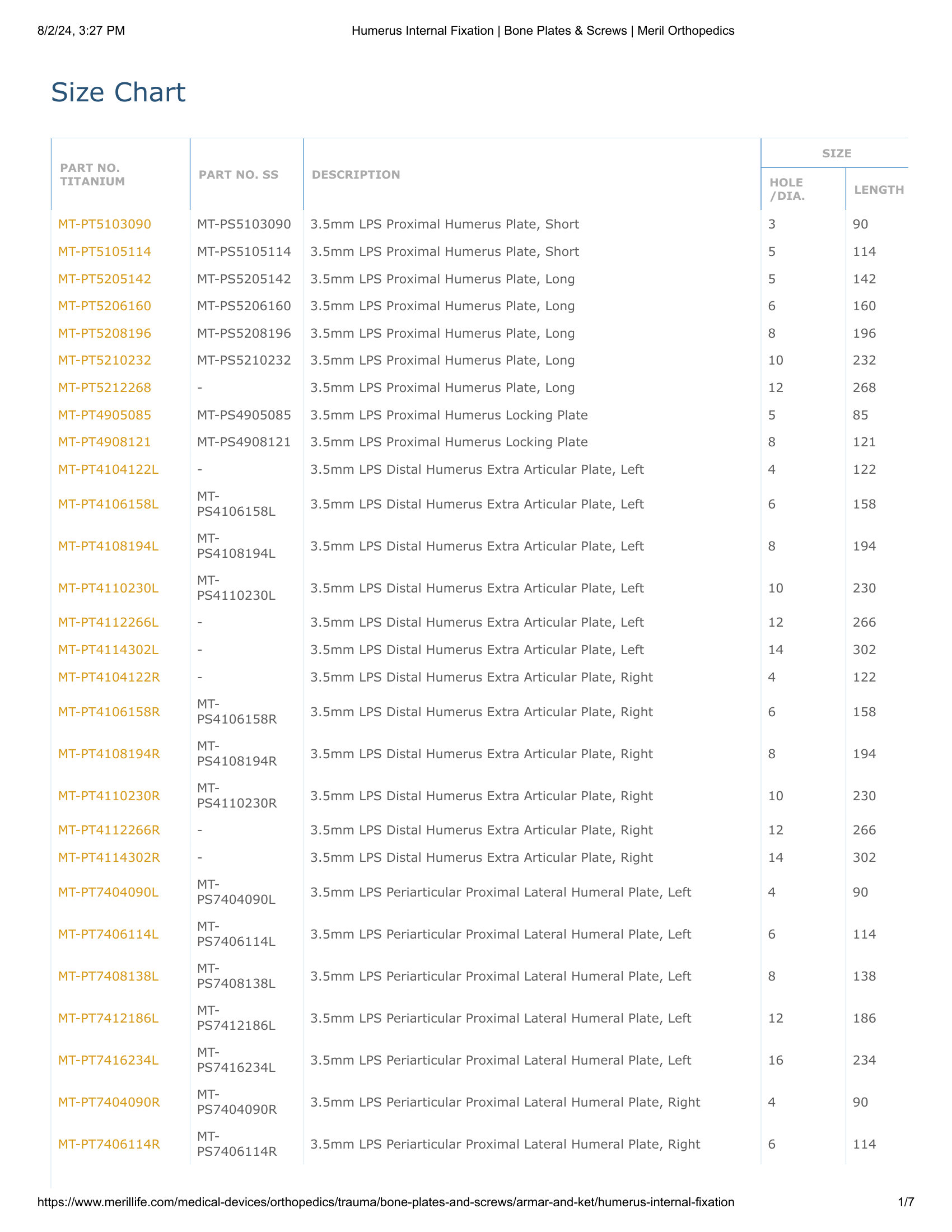This screenshot has width=952, height=1232.
Task: Open the MT-PT7404090L part link
Action: point(108,893)
